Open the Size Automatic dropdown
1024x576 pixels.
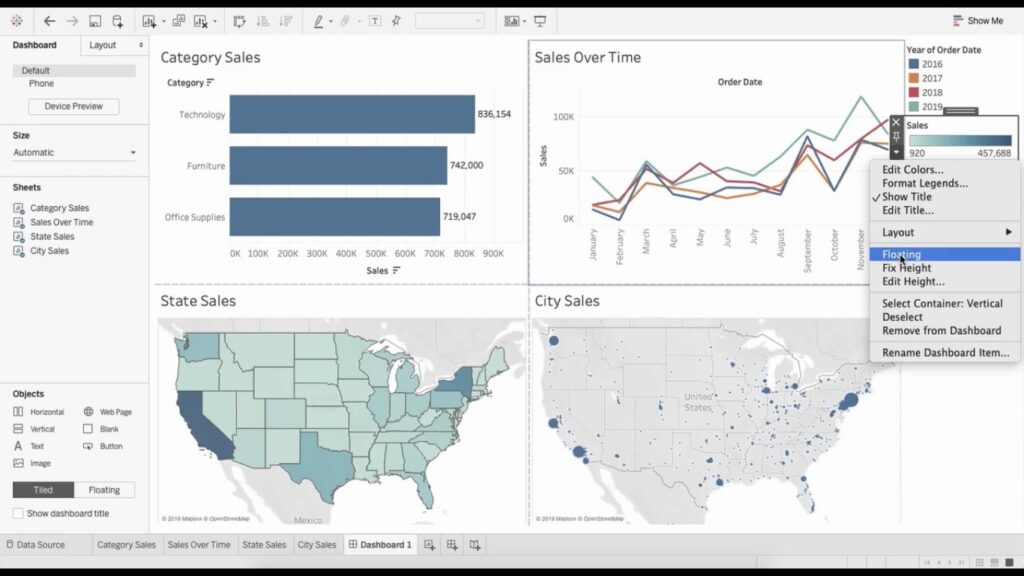pyautogui.click(x=75, y=152)
